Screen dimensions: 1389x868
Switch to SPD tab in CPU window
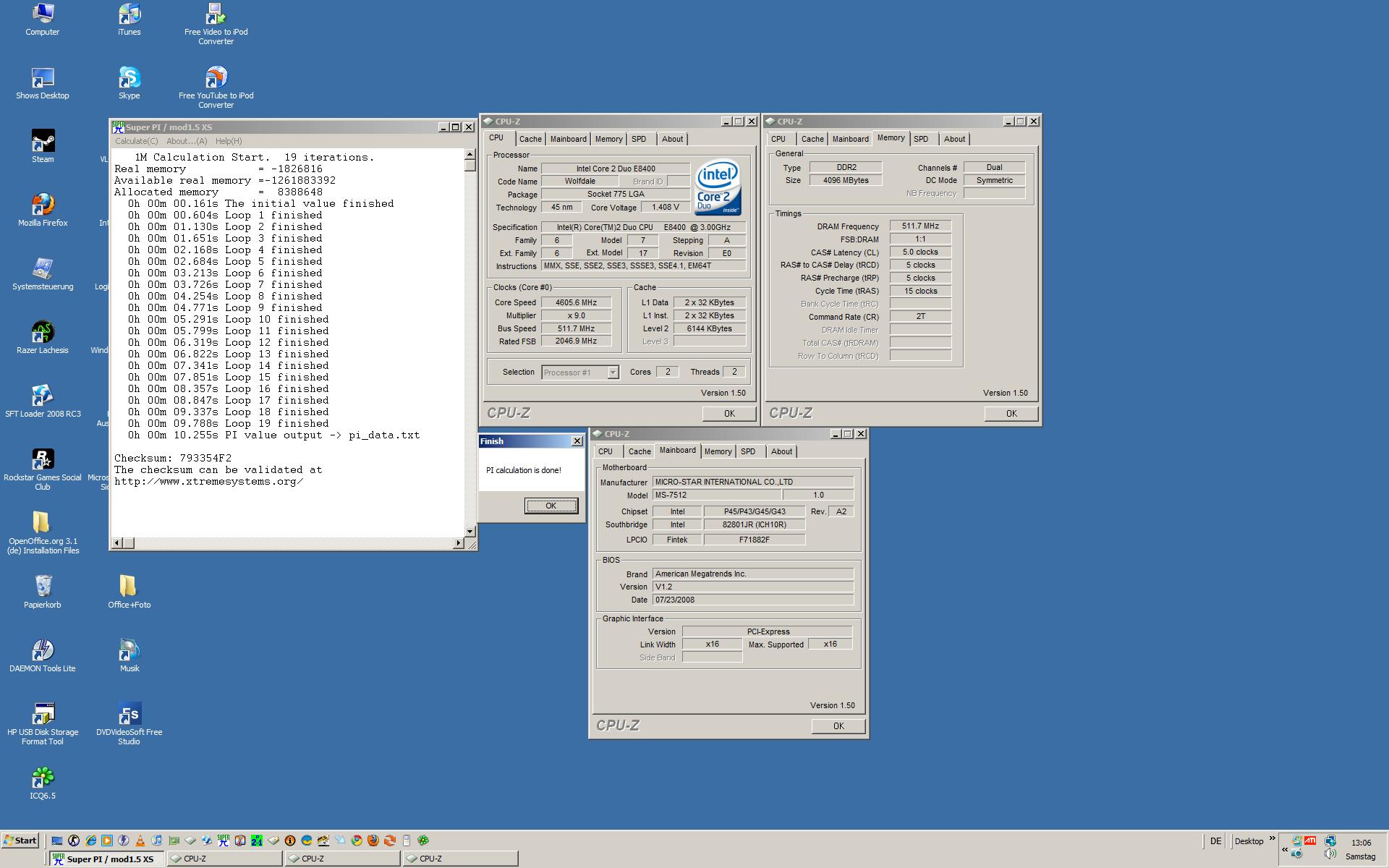(638, 139)
